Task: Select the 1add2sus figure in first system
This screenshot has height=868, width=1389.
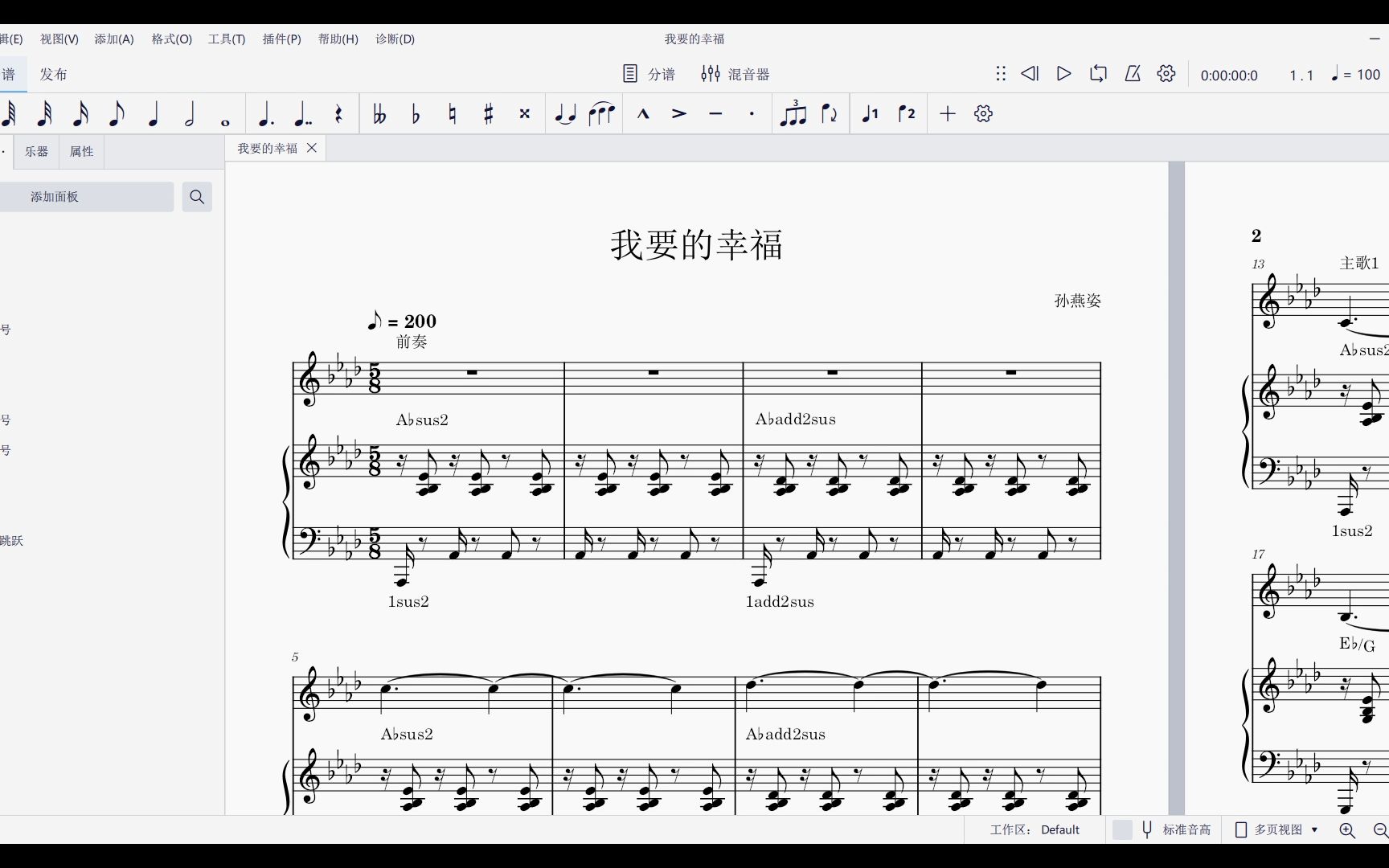Action: (x=780, y=601)
